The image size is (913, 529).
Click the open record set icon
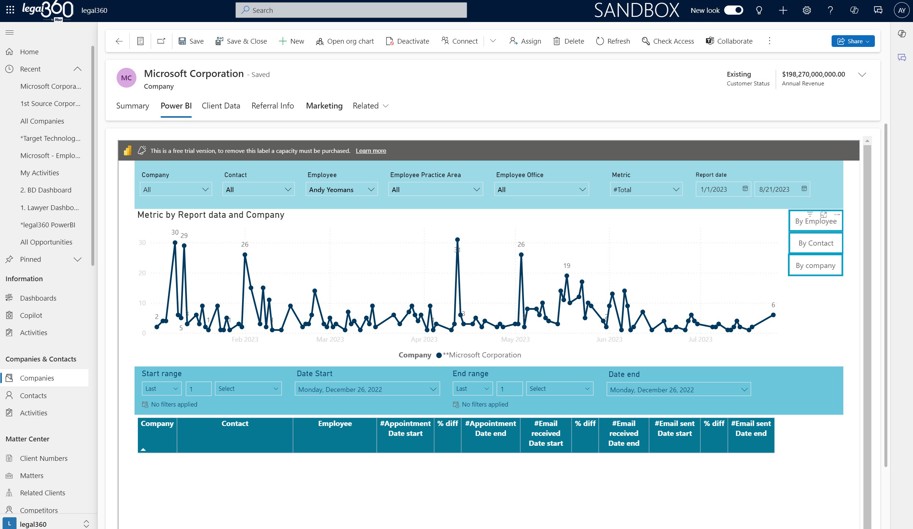[140, 41]
